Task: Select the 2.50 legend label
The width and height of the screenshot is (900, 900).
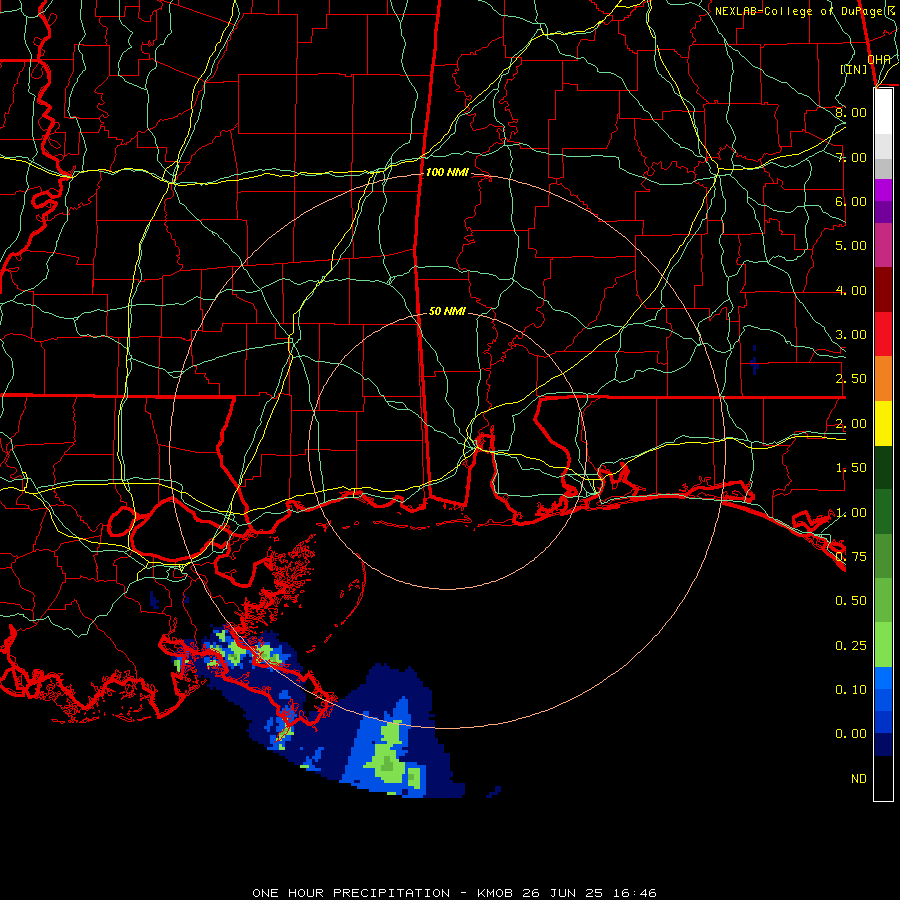Action: coord(851,379)
